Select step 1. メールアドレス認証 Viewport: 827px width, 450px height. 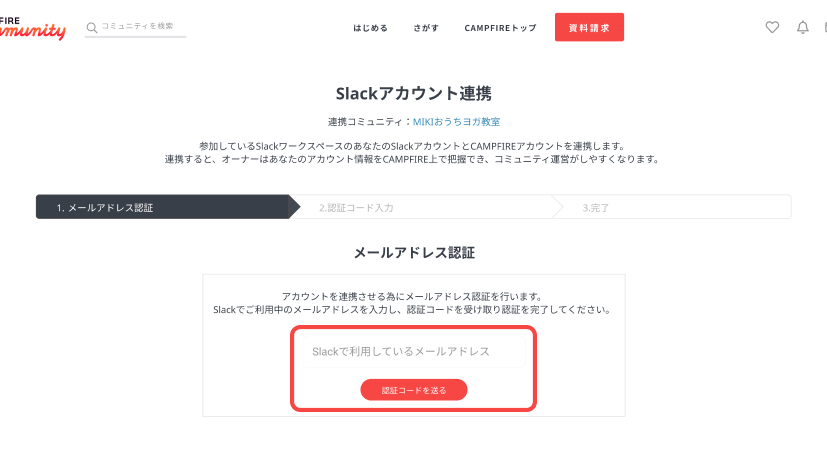point(162,208)
